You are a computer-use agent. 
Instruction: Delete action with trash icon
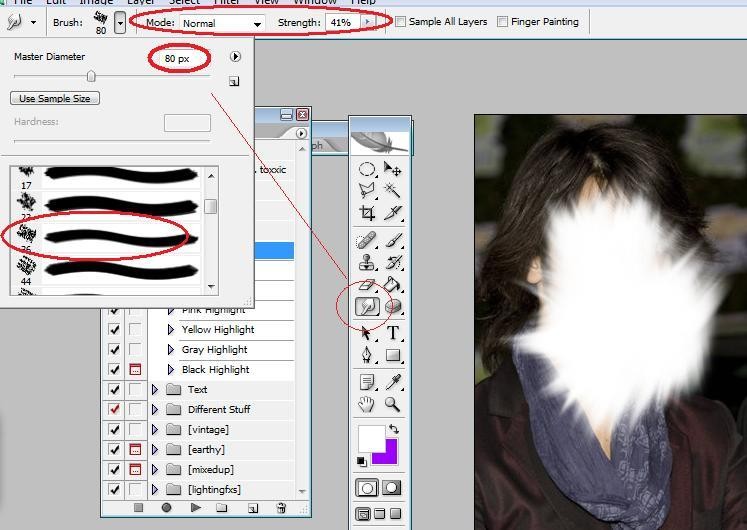click(x=281, y=508)
